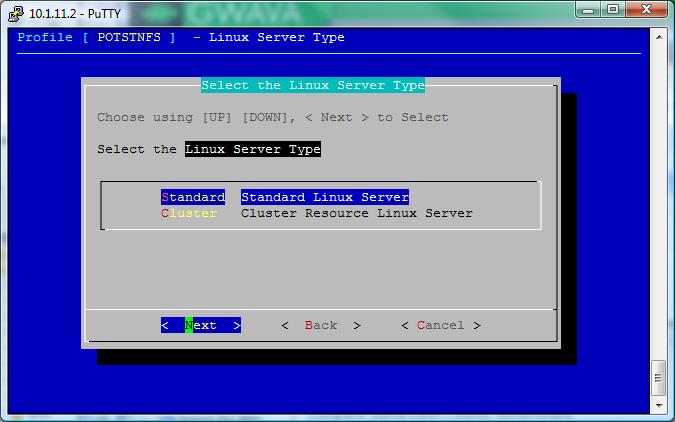
Task: Click the highlighted 'Linux Server Type' label
Action: 253,149
